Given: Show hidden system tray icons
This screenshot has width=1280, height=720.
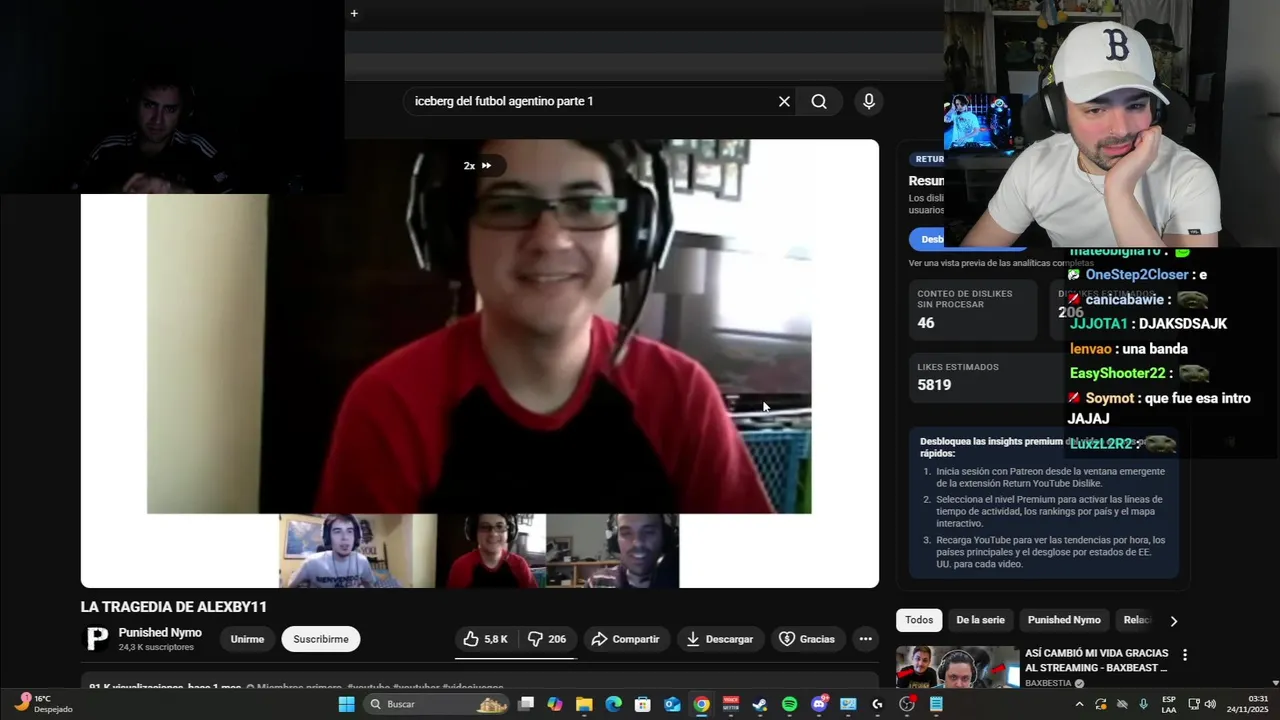Looking at the screenshot, I should (x=1079, y=704).
